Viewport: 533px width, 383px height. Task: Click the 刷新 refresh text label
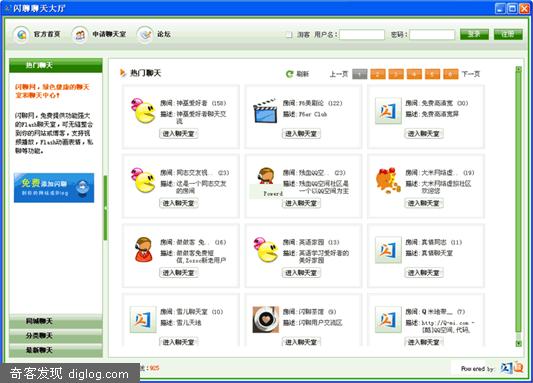pyautogui.click(x=302, y=74)
